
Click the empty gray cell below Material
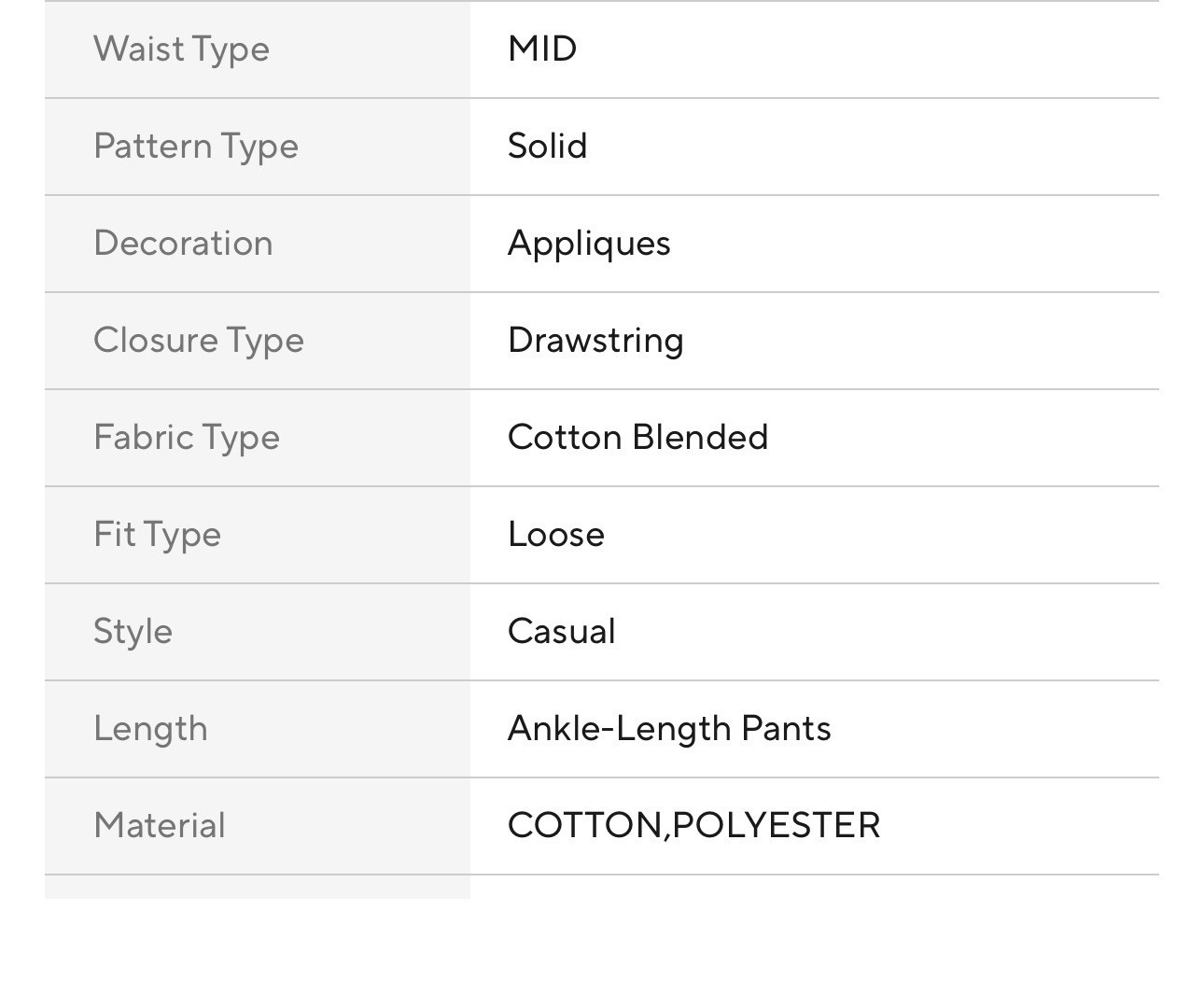[258, 888]
